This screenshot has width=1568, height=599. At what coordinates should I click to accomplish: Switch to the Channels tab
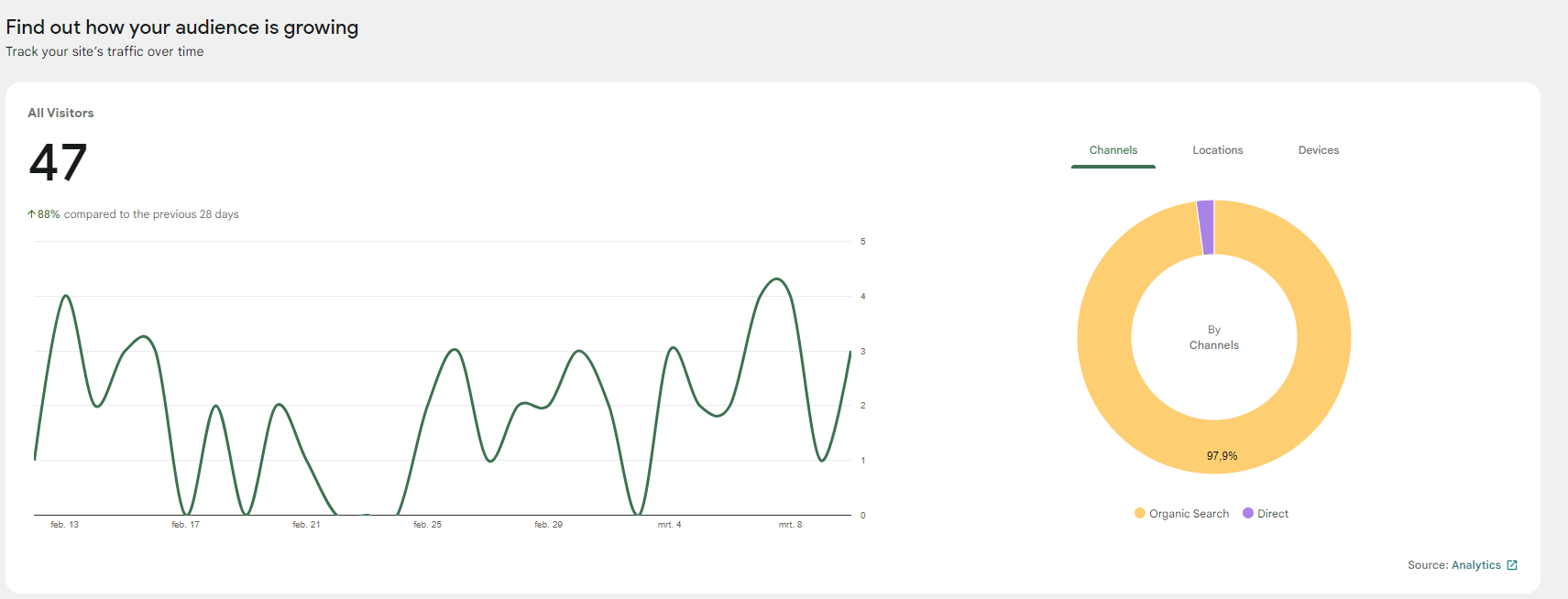pyautogui.click(x=1113, y=150)
